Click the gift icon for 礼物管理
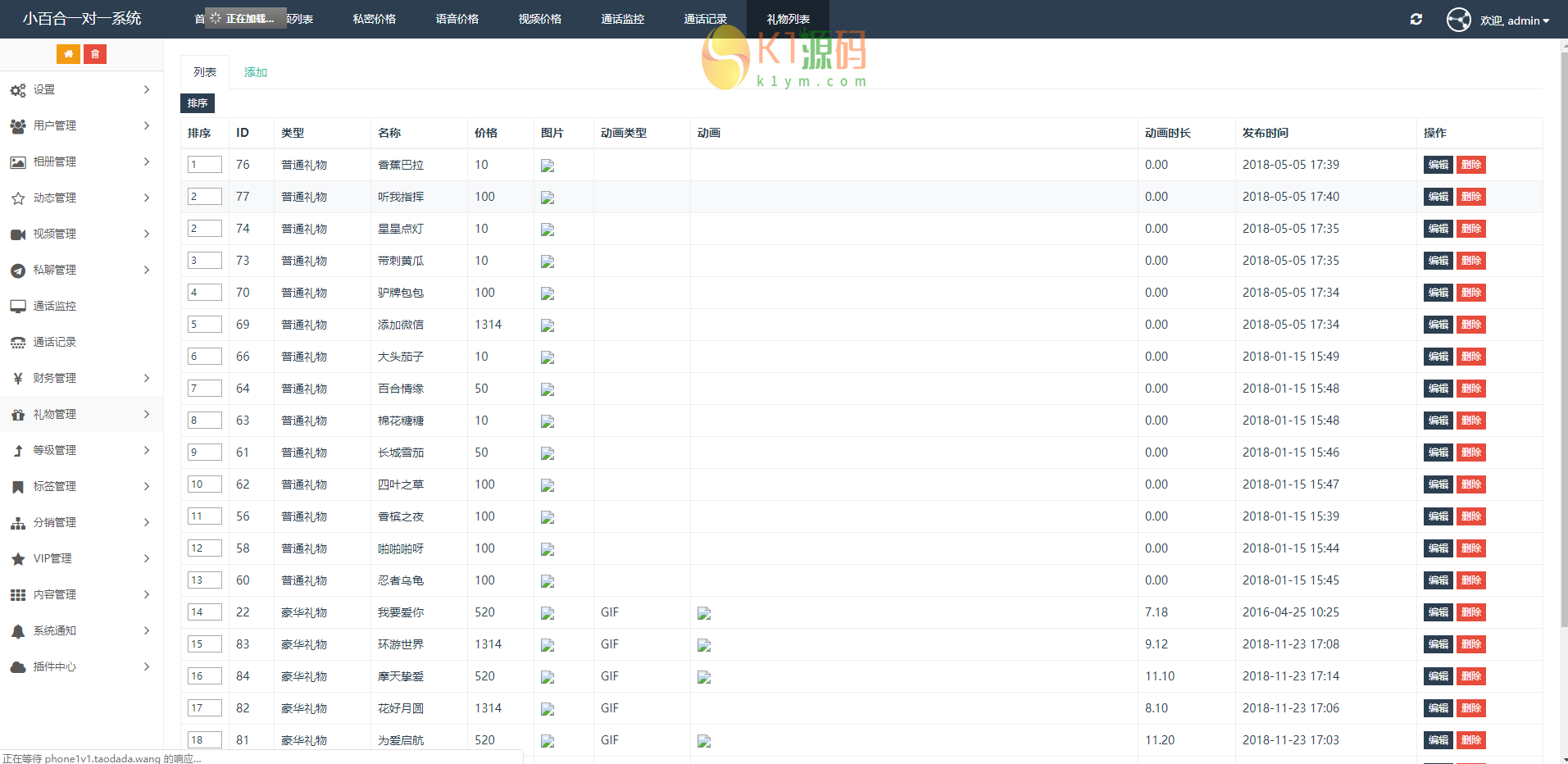The width and height of the screenshot is (1568, 764). click(x=18, y=415)
